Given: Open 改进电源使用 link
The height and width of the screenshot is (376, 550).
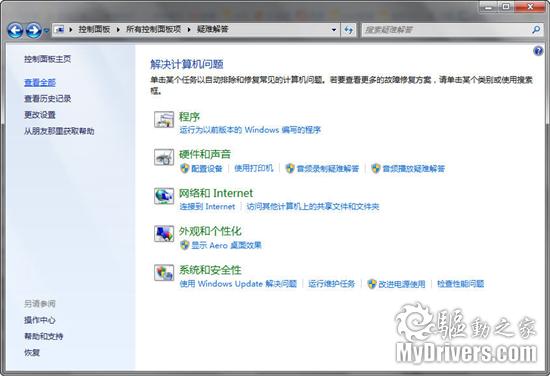Looking at the screenshot, I should point(402,284).
